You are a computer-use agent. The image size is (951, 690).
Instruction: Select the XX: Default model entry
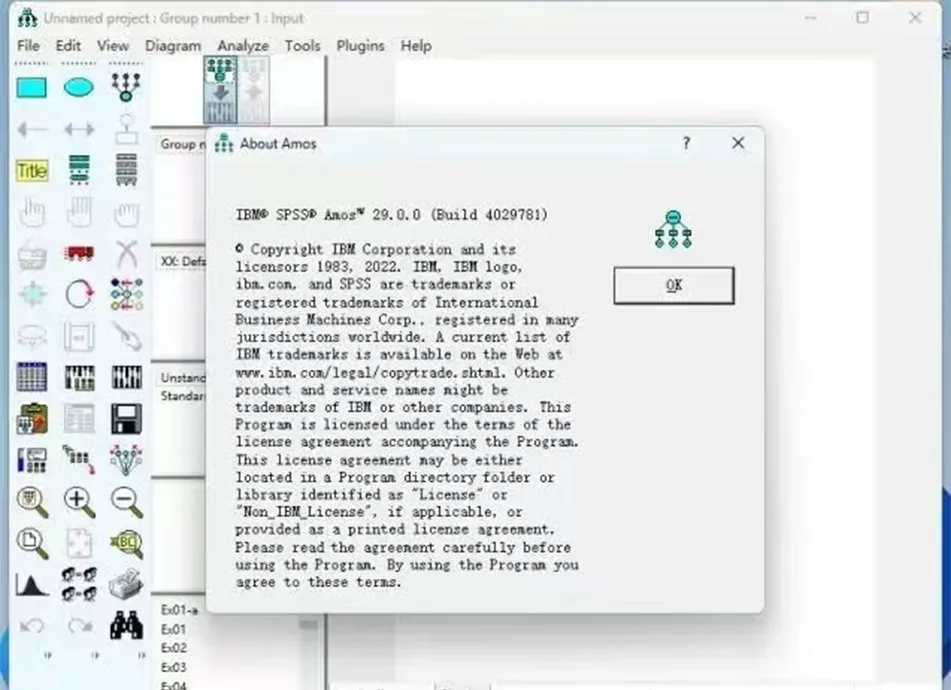pyautogui.click(x=183, y=261)
